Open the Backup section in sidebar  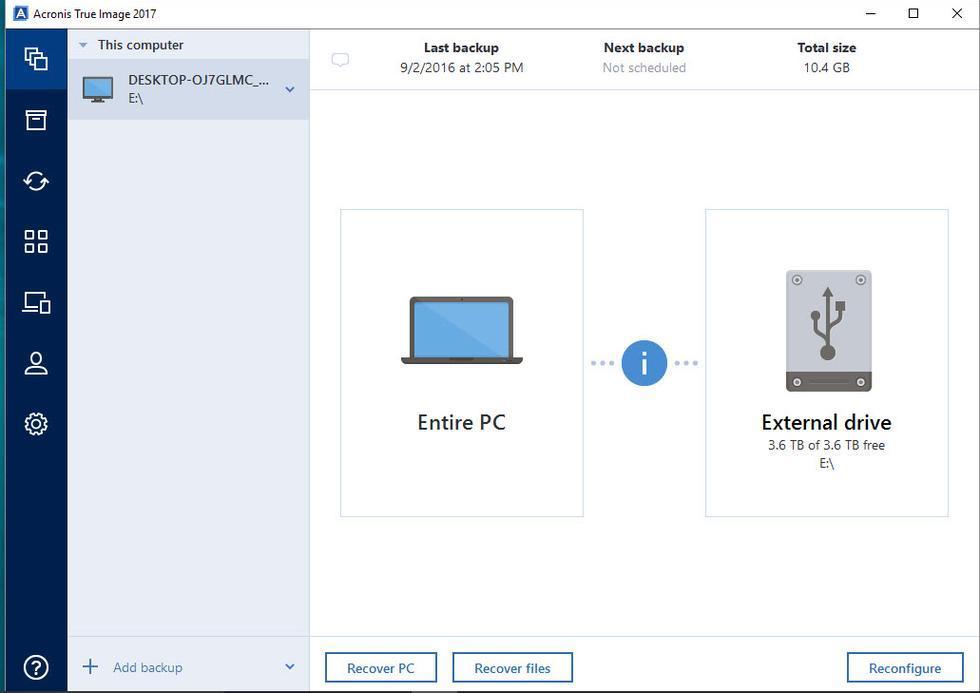tap(36, 59)
